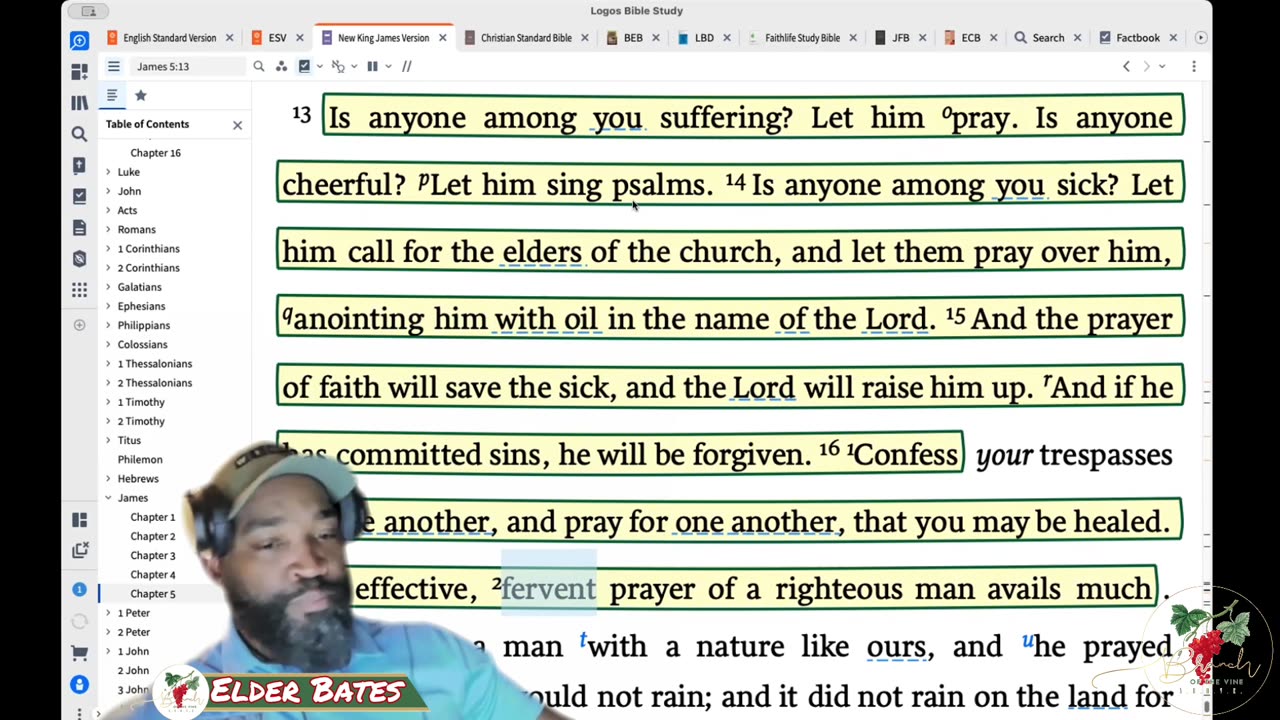Click the James 5:13 reference box
Screen dimensions: 1280x720
click(187, 66)
